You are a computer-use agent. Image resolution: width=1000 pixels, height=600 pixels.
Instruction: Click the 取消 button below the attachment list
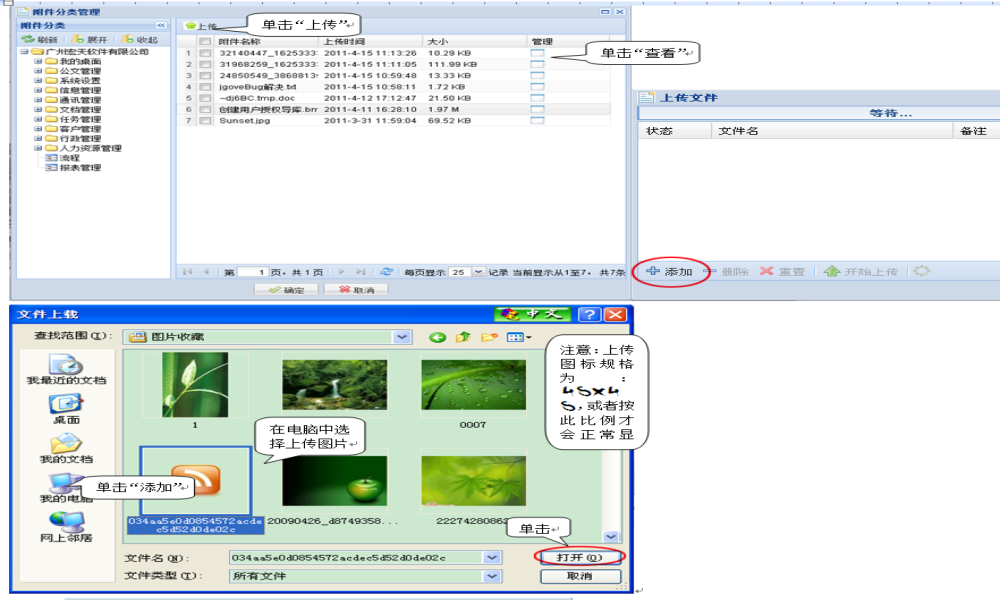tap(356, 289)
